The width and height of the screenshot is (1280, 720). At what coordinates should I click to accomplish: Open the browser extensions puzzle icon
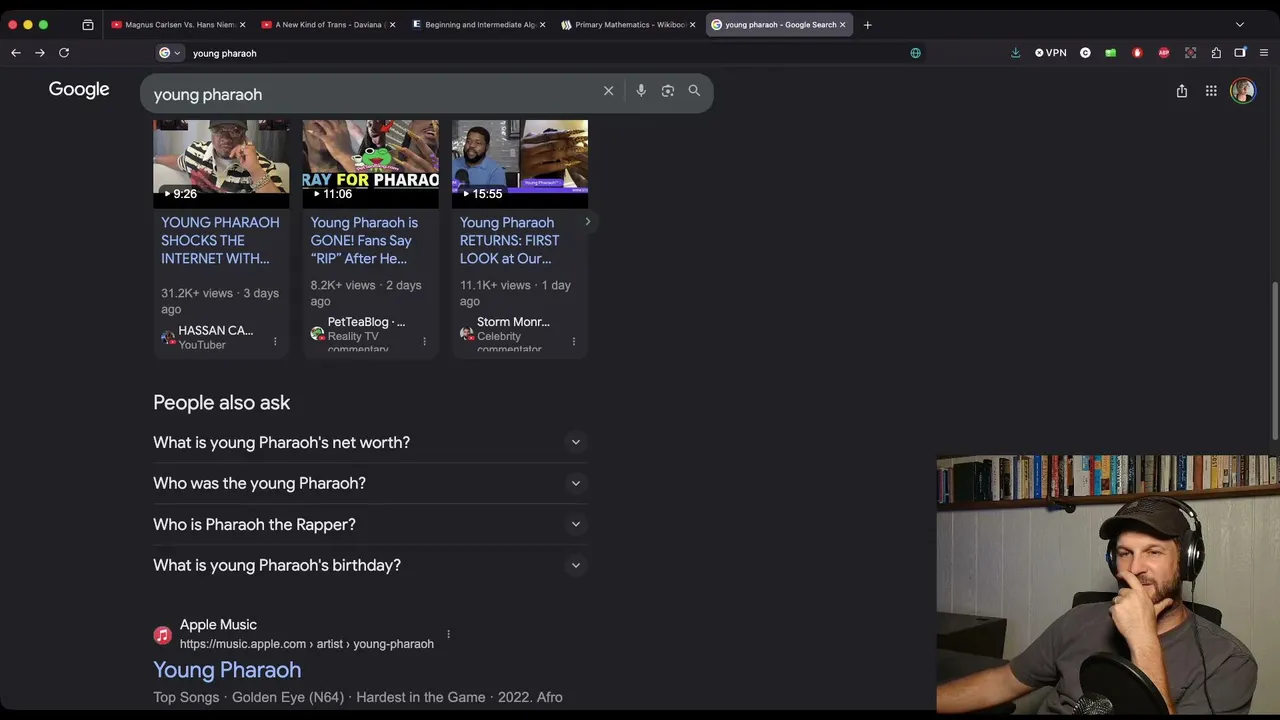[x=1216, y=53]
